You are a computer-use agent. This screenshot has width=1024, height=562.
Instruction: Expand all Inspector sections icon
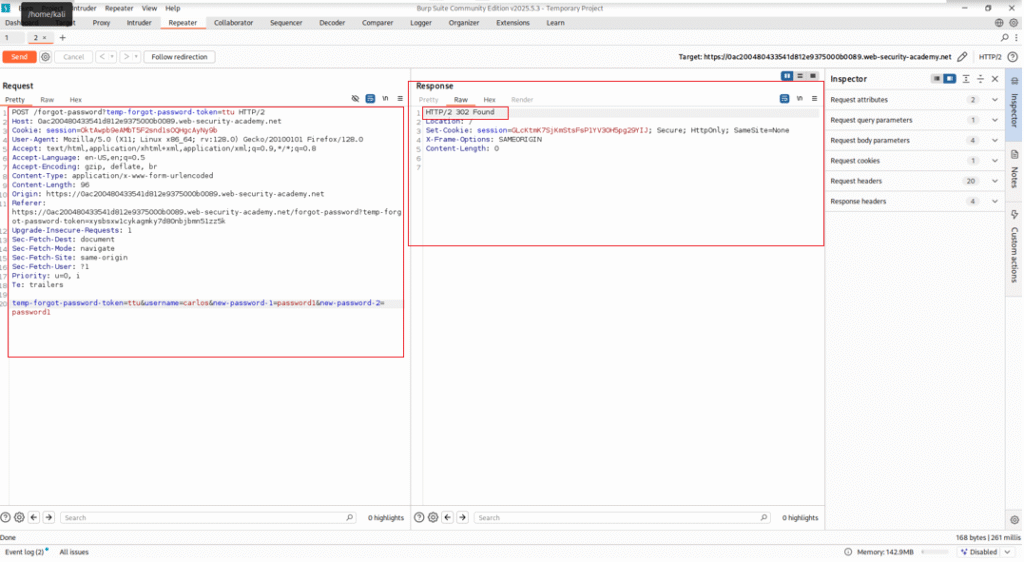point(966,79)
